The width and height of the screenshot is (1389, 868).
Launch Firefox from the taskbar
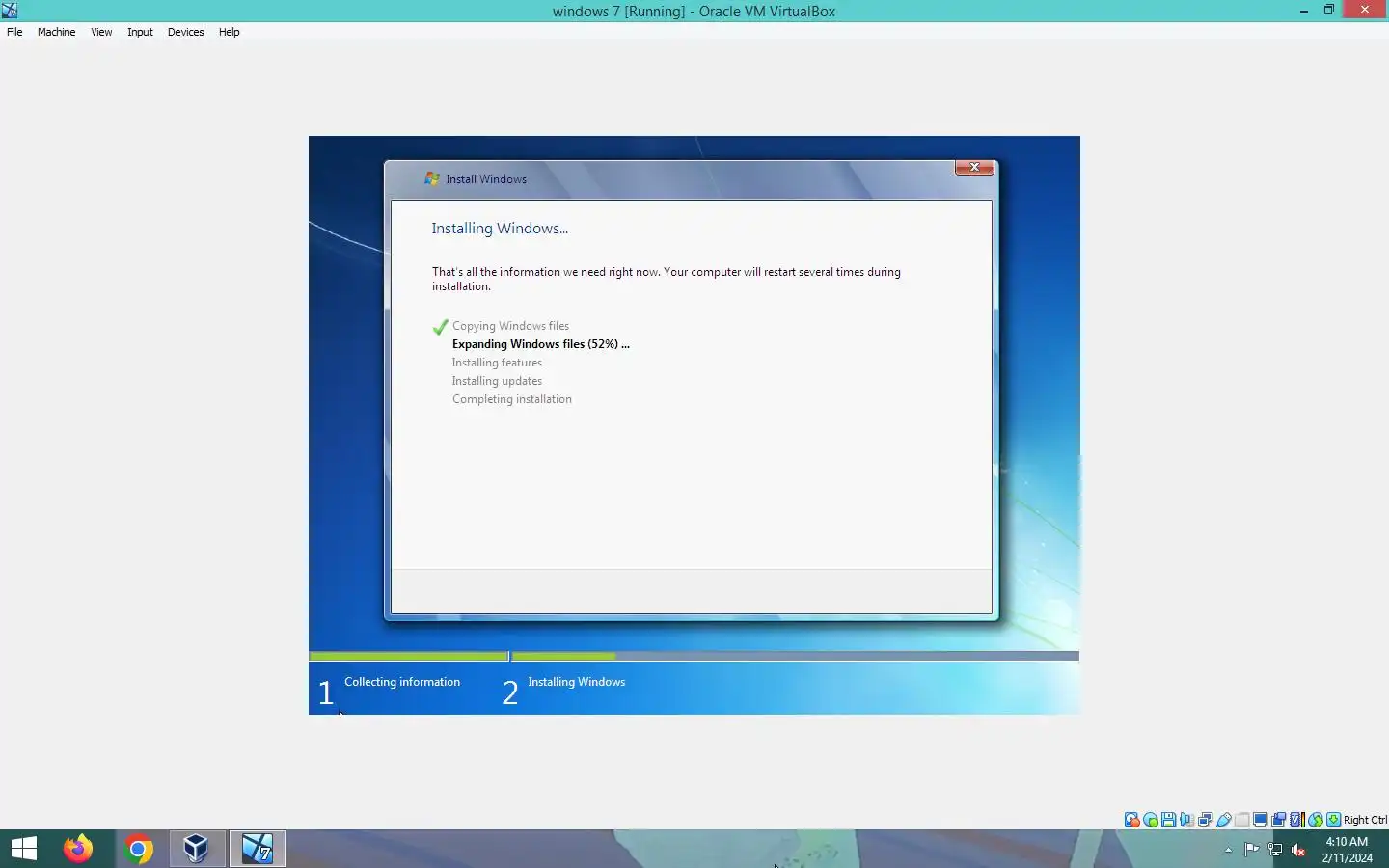(78, 849)
